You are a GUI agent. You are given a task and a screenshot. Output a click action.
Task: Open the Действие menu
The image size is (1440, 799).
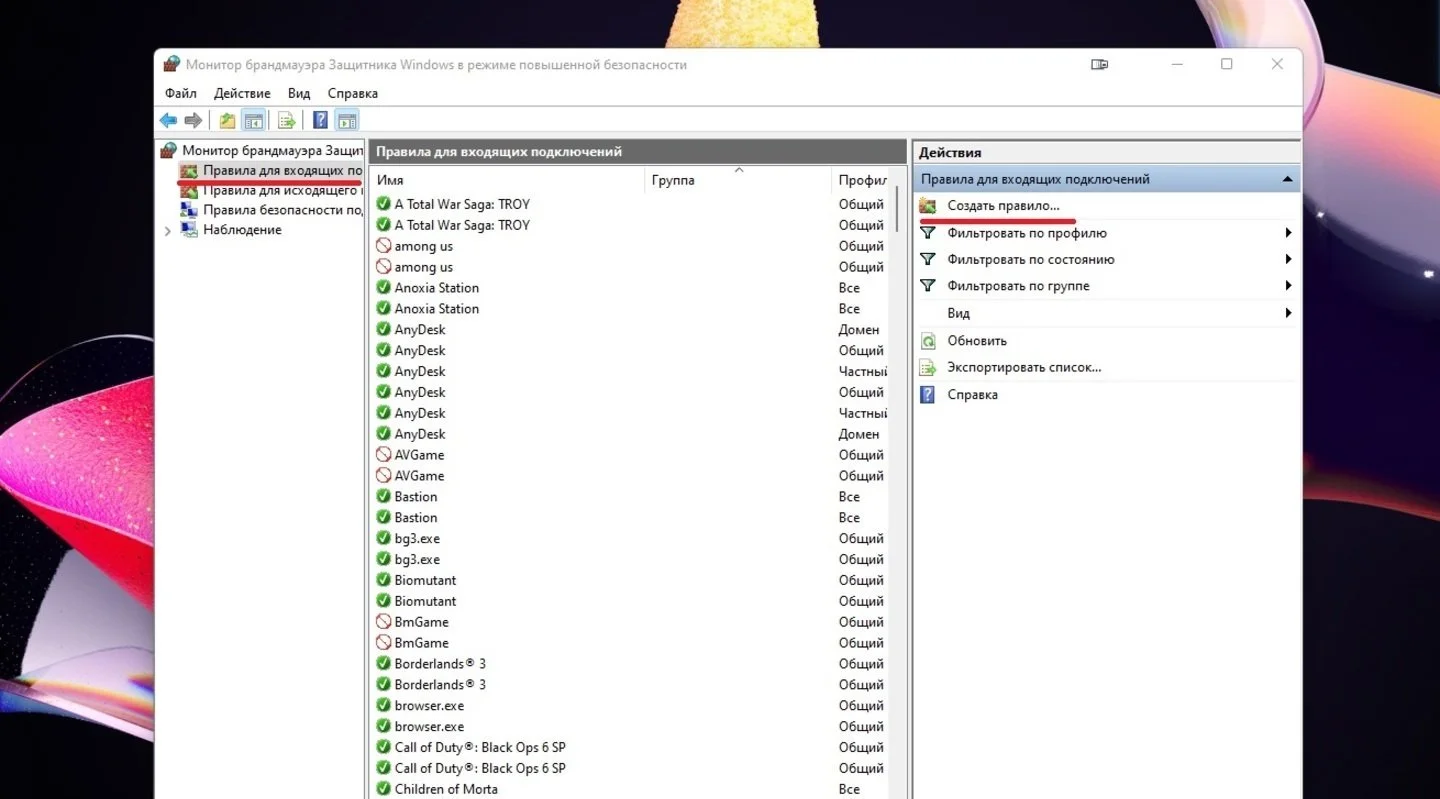click(242, 93)
